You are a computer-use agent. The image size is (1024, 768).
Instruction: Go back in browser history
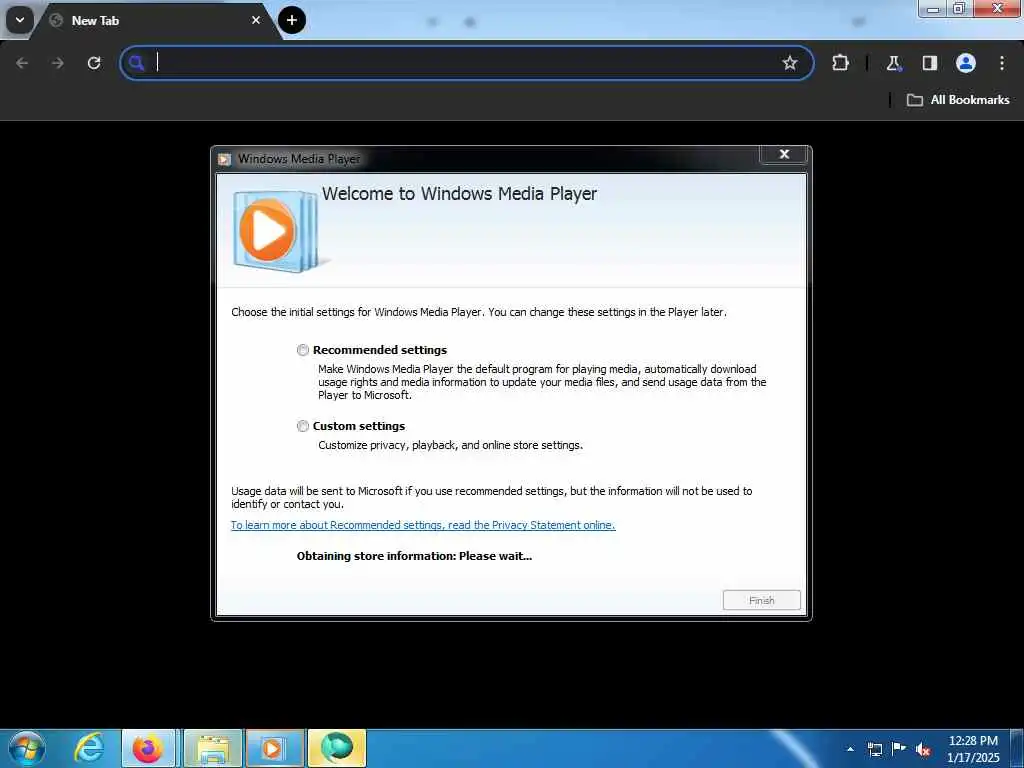pos(22,63)
